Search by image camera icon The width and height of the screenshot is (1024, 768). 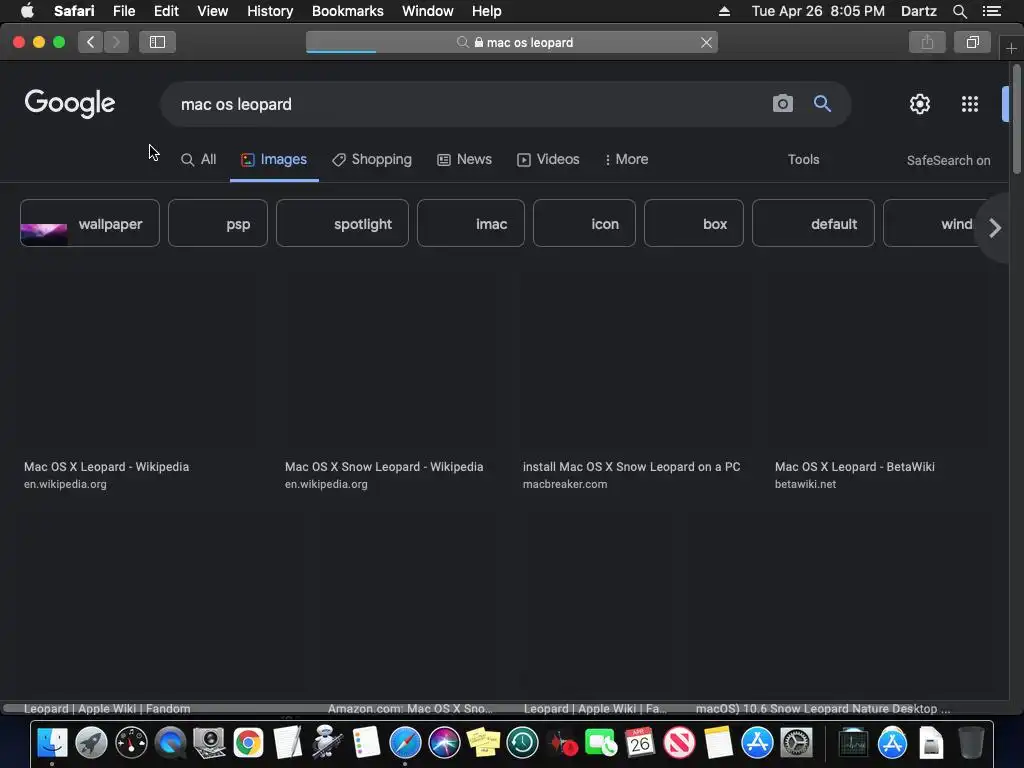click(x=782, y=103)
